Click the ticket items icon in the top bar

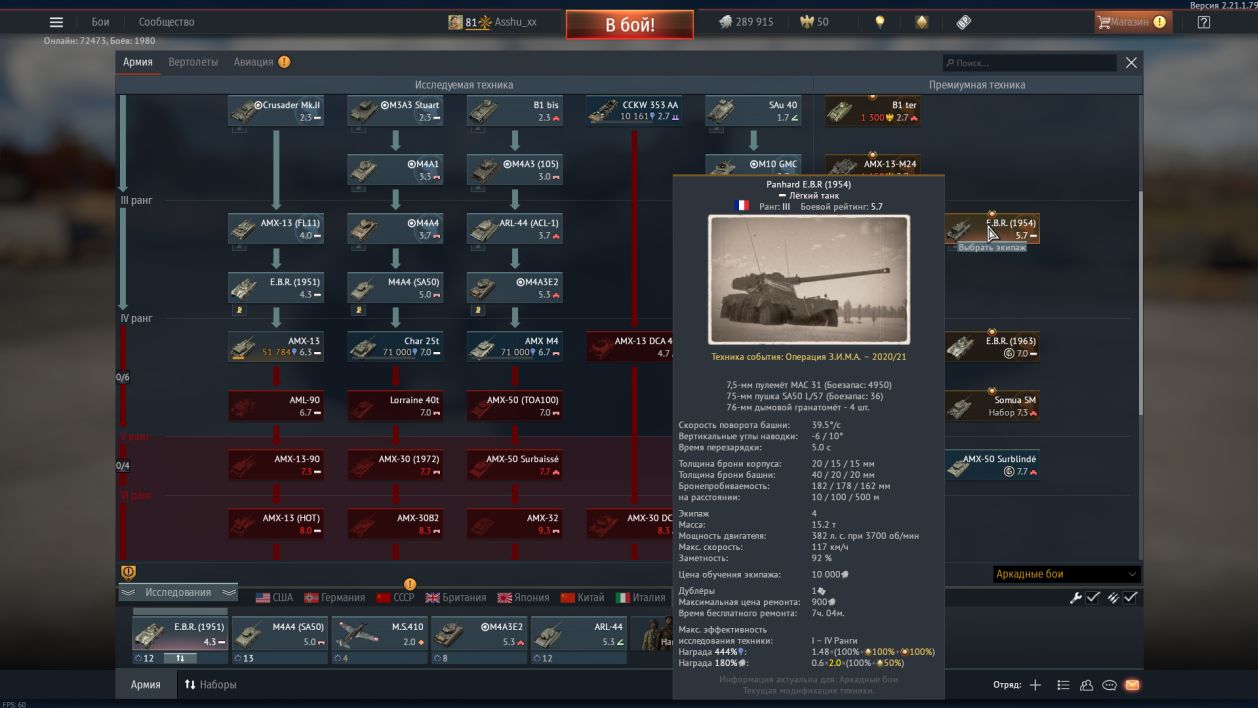[963, 22]
